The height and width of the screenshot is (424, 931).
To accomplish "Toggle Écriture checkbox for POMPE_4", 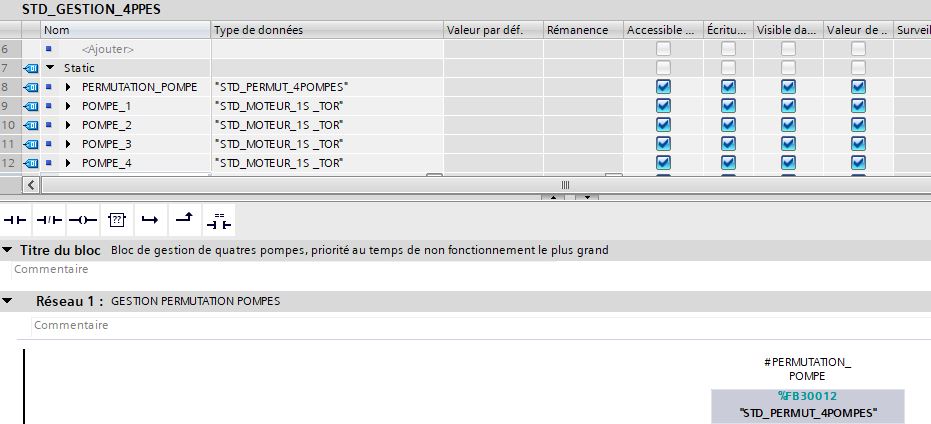I will [728, 163].
